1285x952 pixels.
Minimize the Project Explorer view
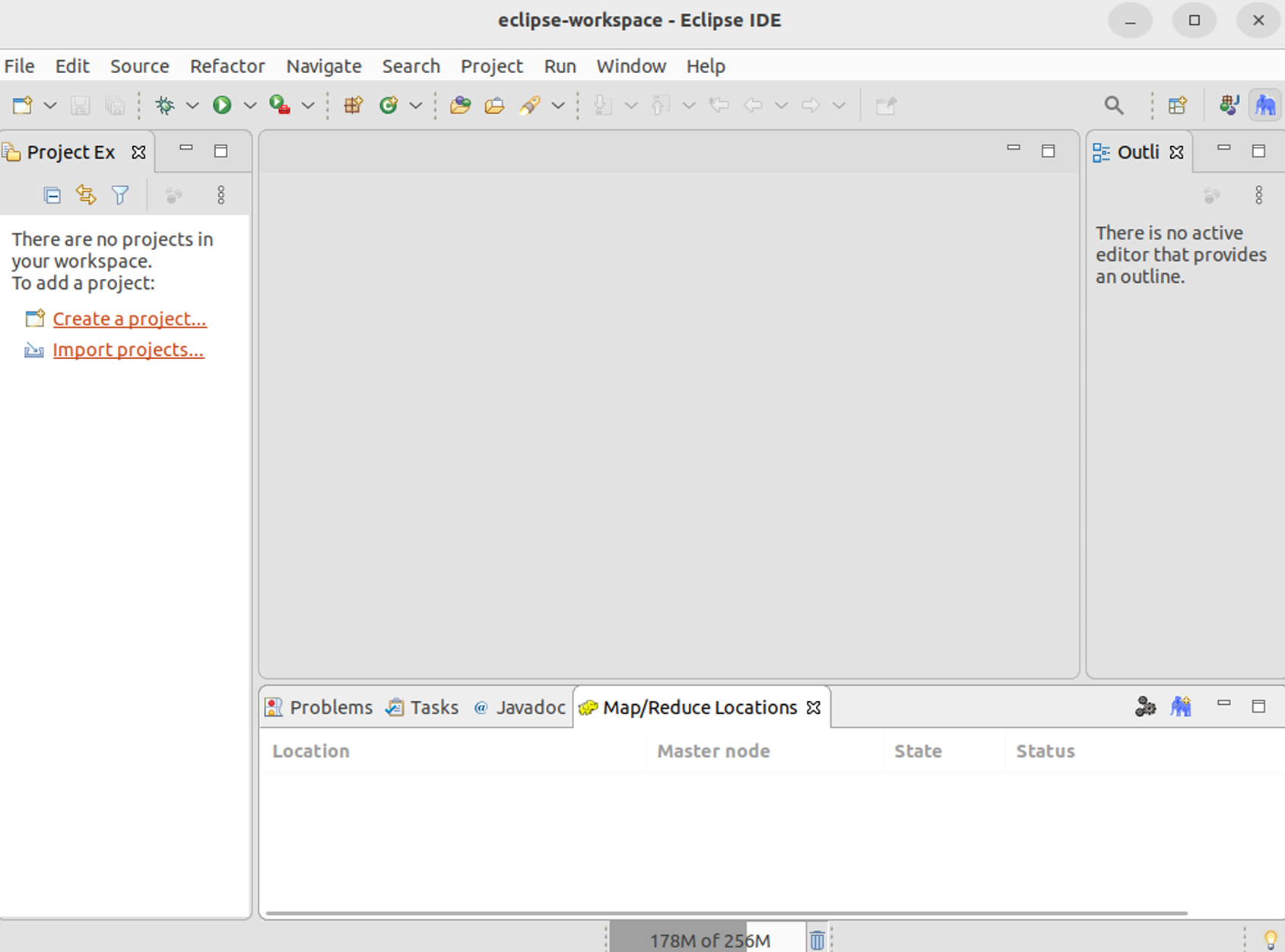pyautogui.click(x=186, y=149)
